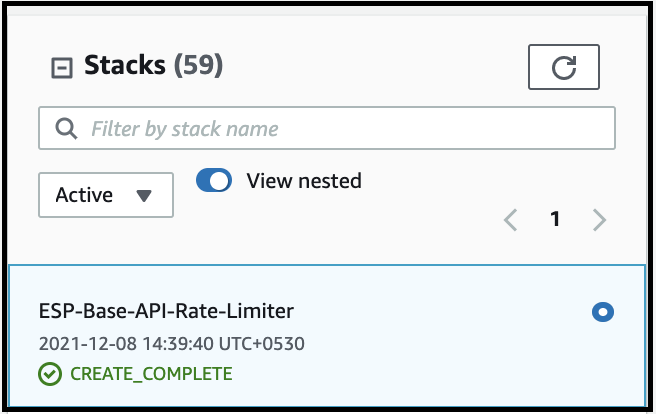
Task: Go to next page of stacks
Action: [600, 220]
